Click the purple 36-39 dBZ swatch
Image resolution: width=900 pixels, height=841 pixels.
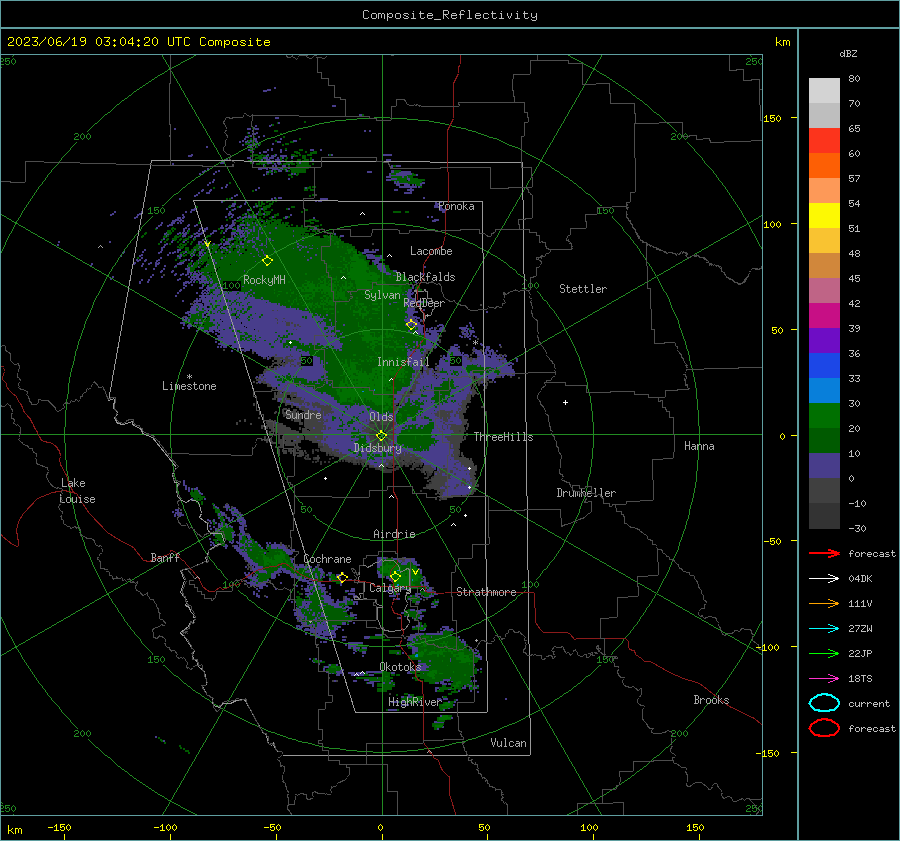coord(824,340)
